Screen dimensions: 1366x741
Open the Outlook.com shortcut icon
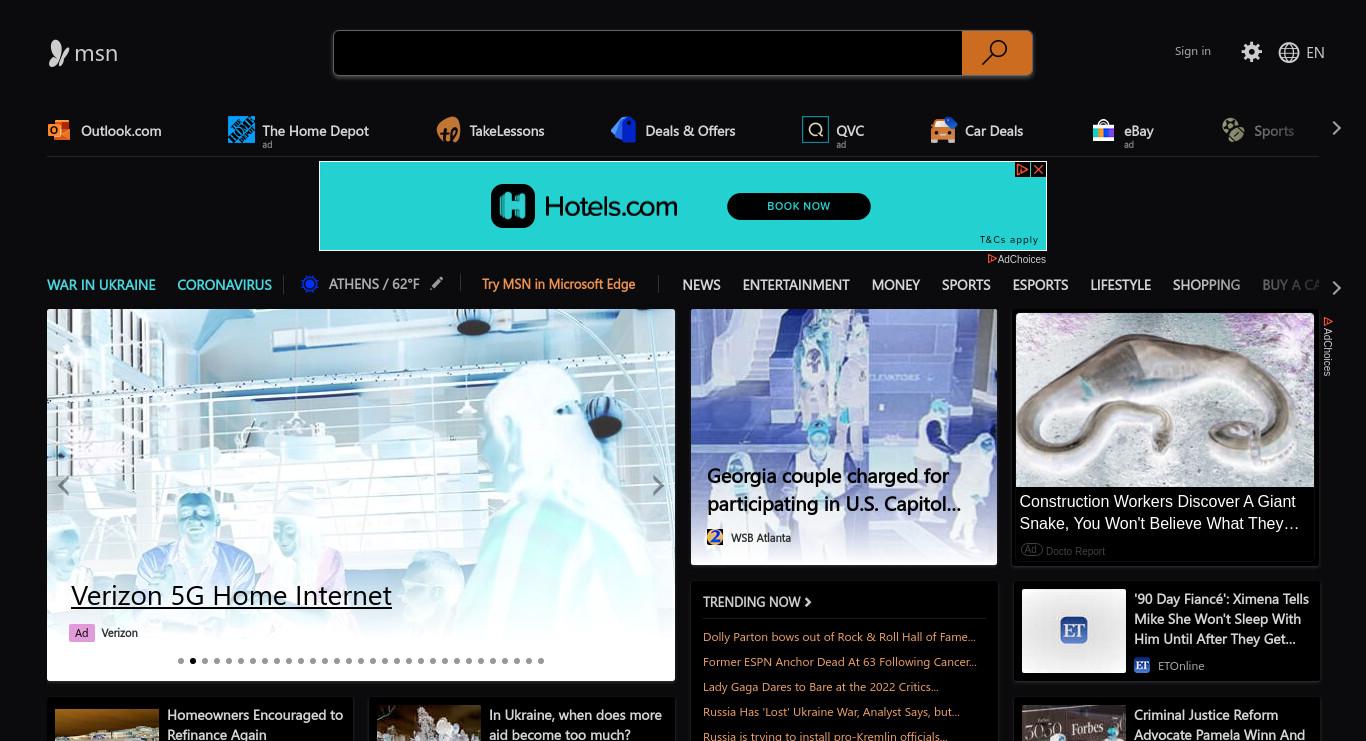click(x=59, y=130)
